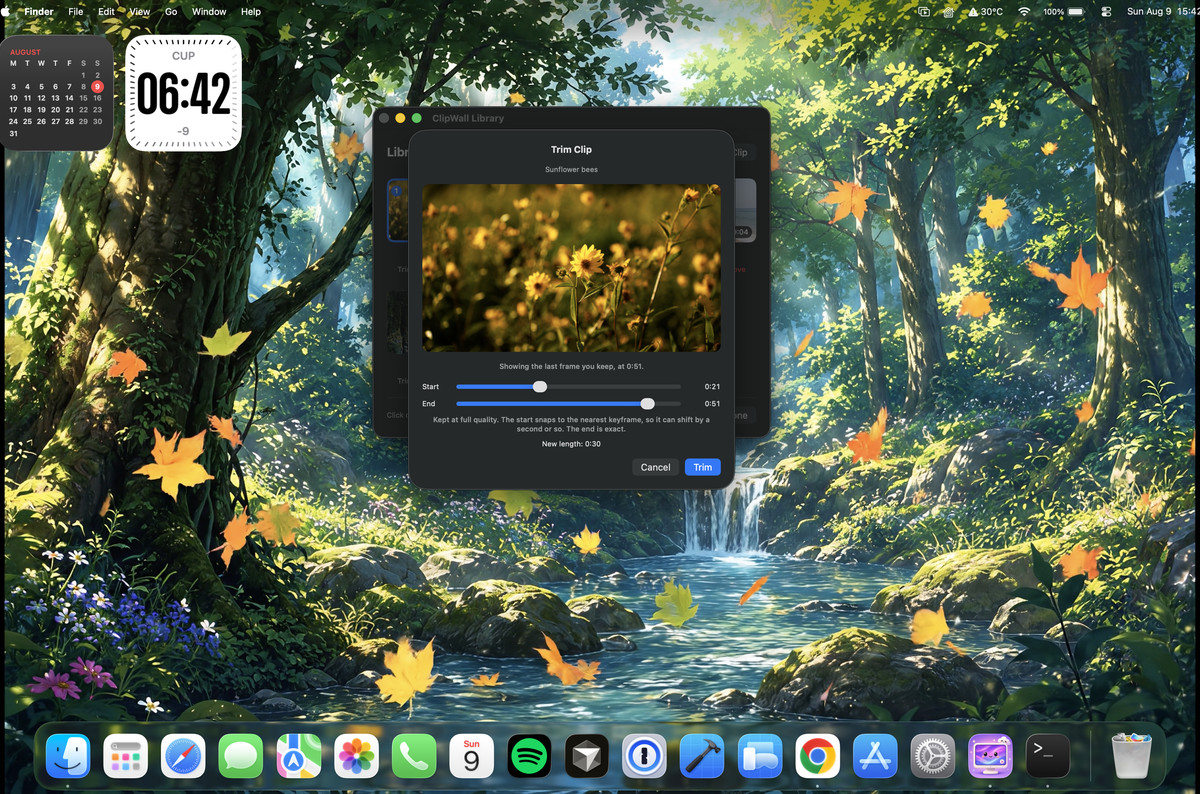Screen dimensions: 1200x794
Task: Click the date and time in the menu bar
Action: 1163,11
